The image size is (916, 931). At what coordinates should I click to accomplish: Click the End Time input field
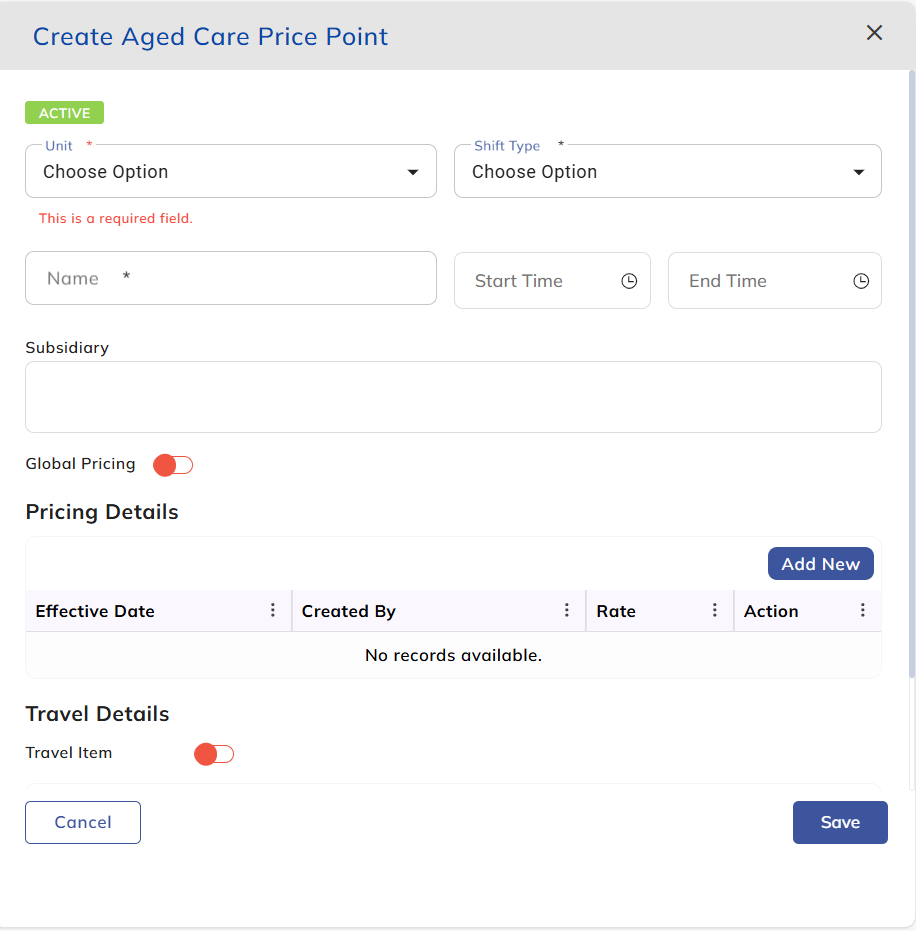pyautogui.click(x=755, y=281)
